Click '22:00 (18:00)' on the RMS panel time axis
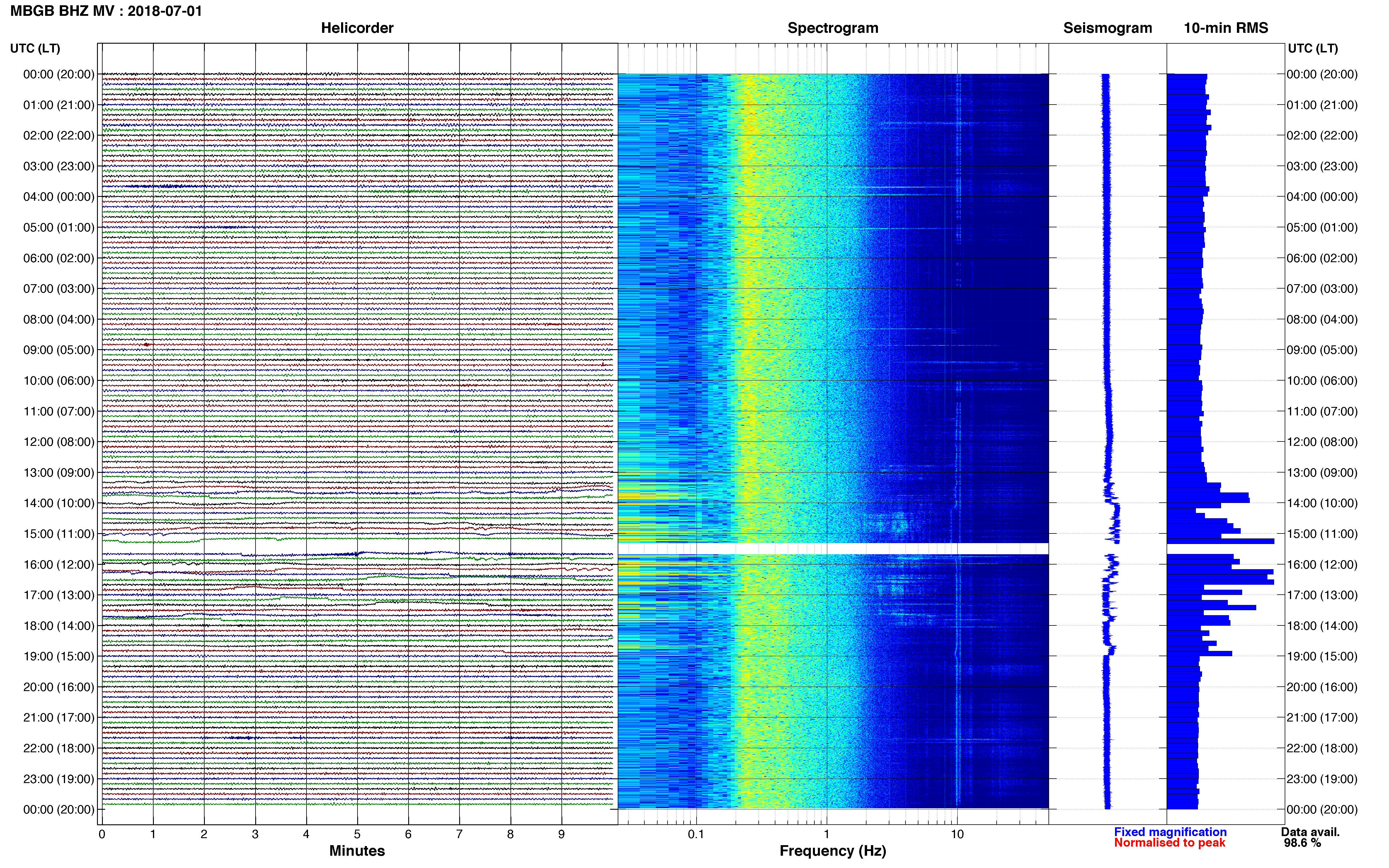 pyautogui.click(x=1322, y=748)
